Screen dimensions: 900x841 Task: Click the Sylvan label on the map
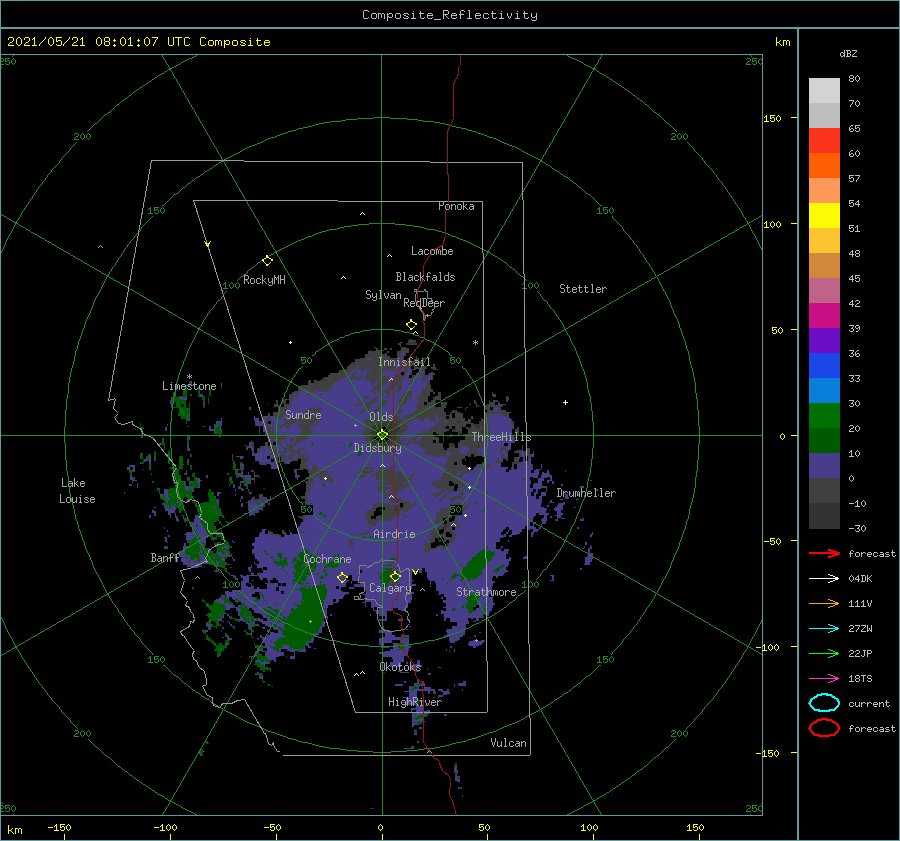(x=383, y=295)
